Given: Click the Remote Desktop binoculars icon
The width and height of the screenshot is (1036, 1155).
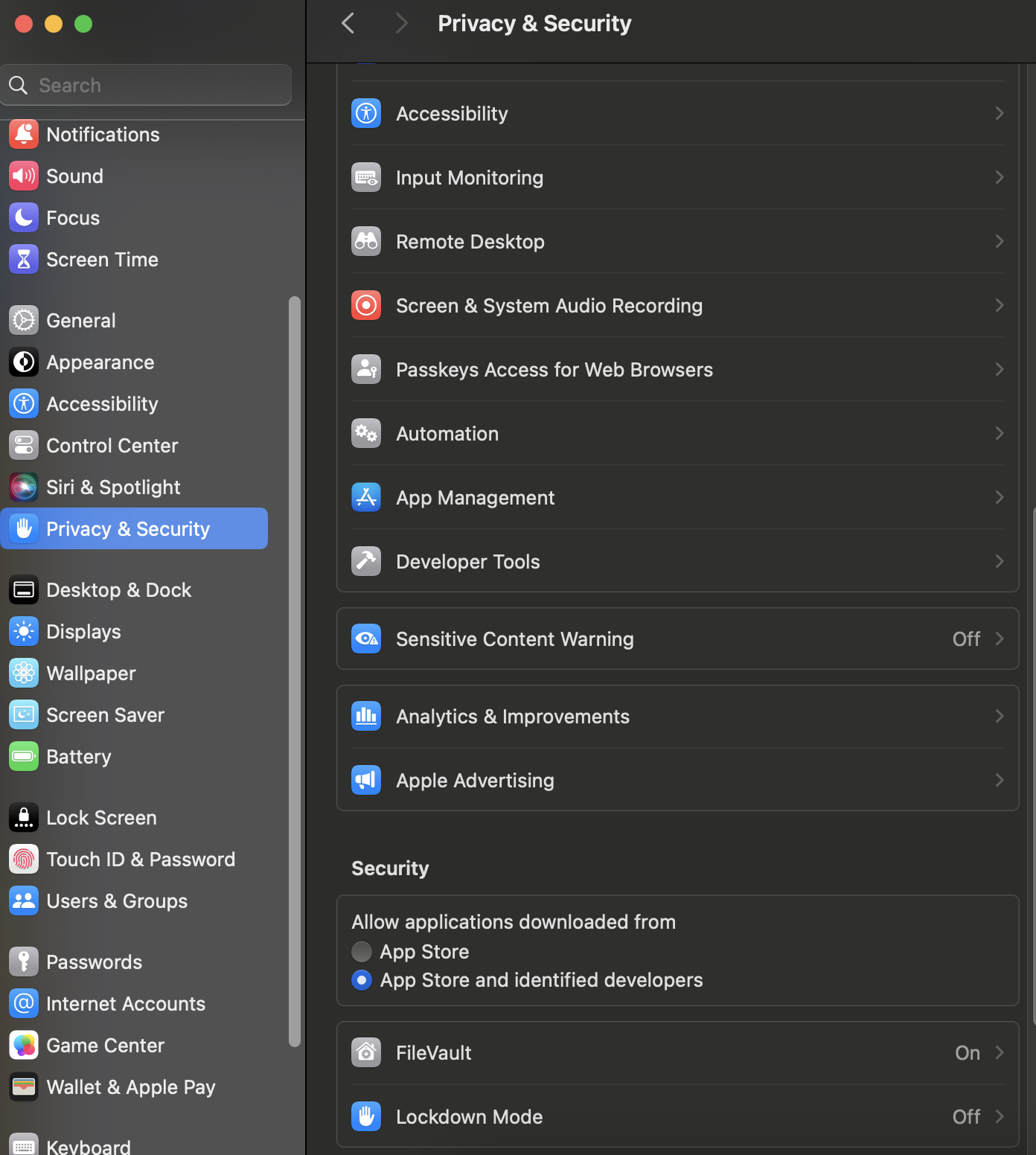Looking at the screenshot, I should click(365, 241).
